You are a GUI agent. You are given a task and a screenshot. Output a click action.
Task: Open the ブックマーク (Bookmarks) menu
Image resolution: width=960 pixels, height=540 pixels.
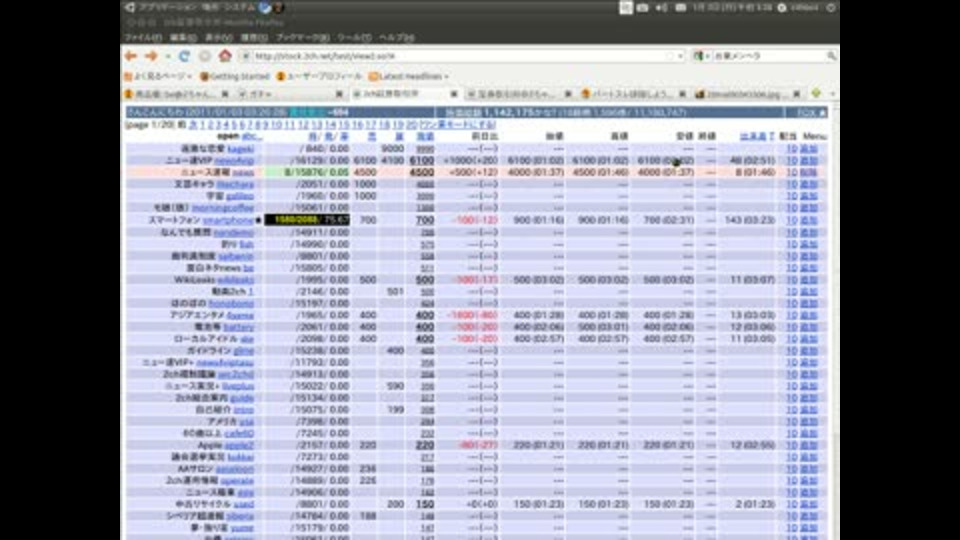[x=302, y=37]
